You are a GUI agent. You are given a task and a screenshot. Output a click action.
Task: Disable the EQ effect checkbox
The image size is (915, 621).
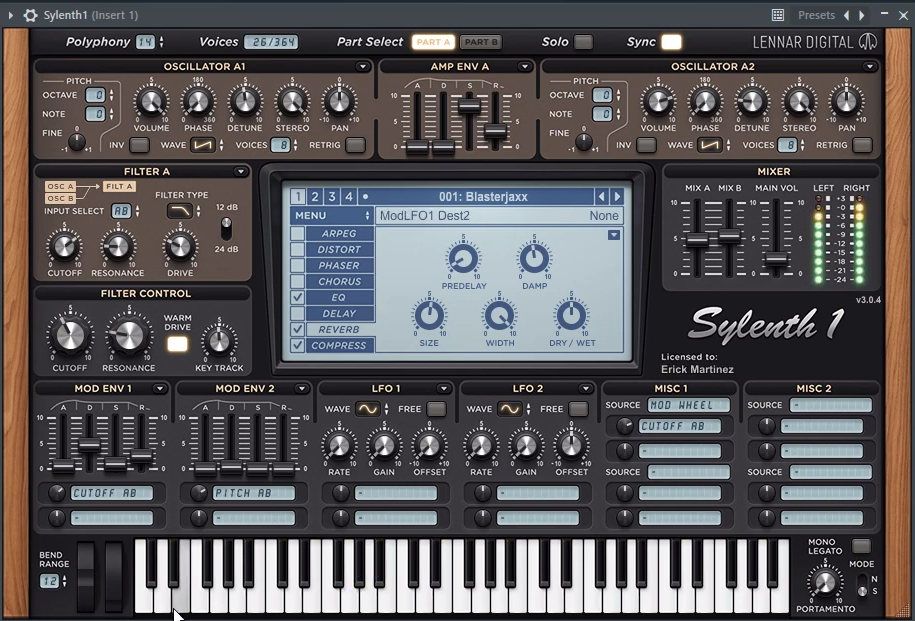(x=298, y=297)
